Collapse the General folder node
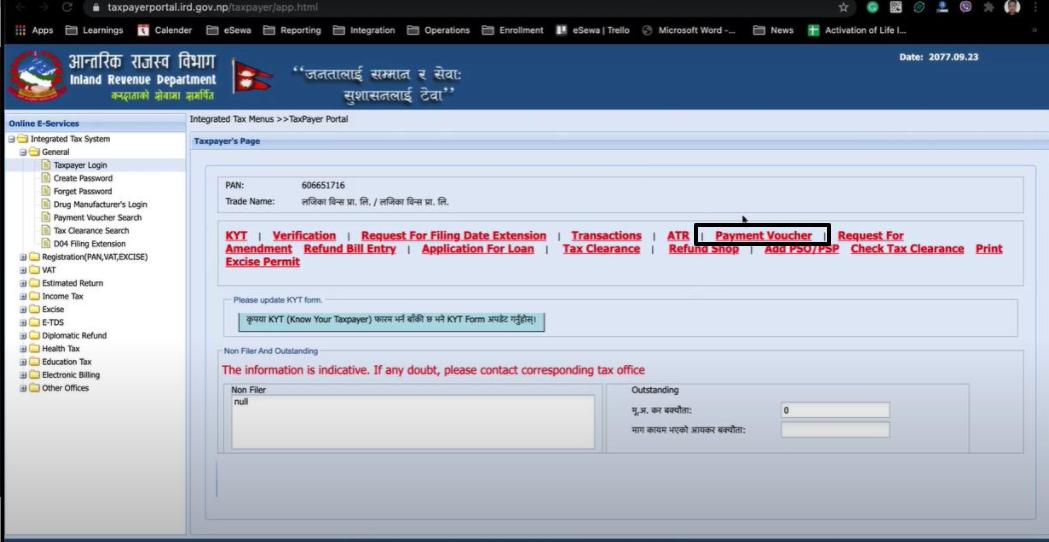 coord(23,152)
